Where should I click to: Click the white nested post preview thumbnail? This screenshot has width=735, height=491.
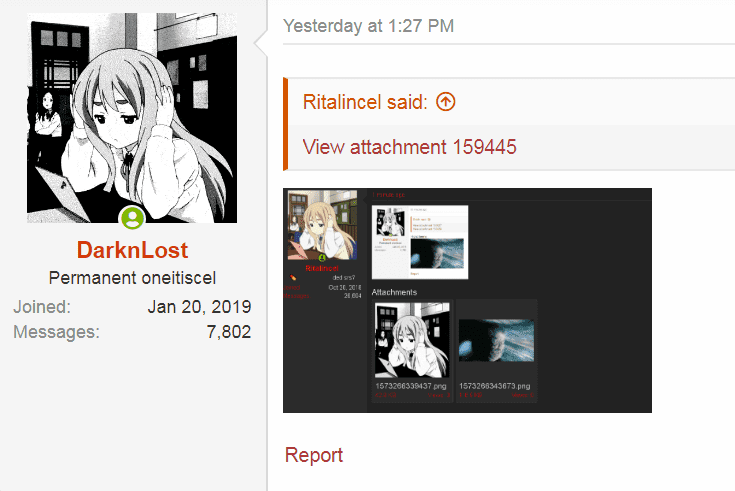420,242
